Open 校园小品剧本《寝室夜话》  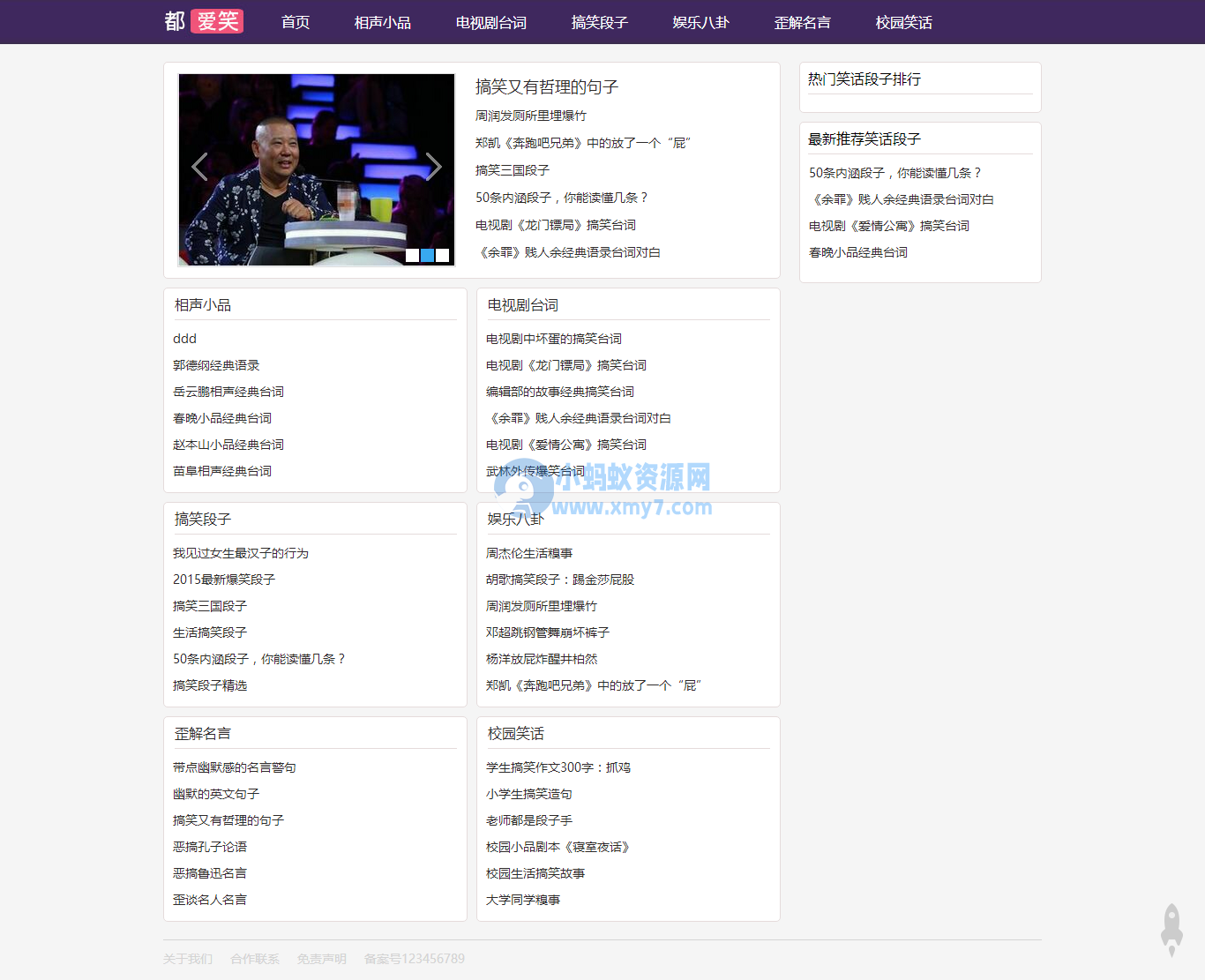coord(558,847)
